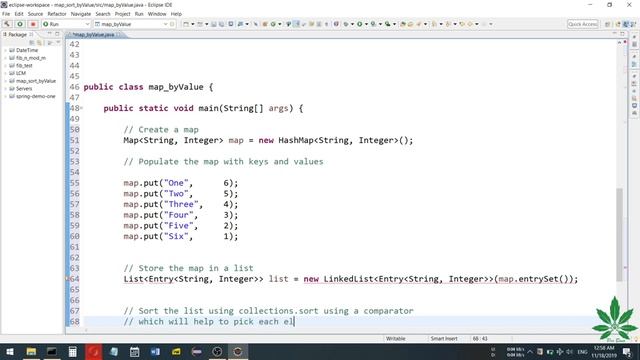Click the warning marker beside line 64
This screenshot has width=640, height=360.
68,279
